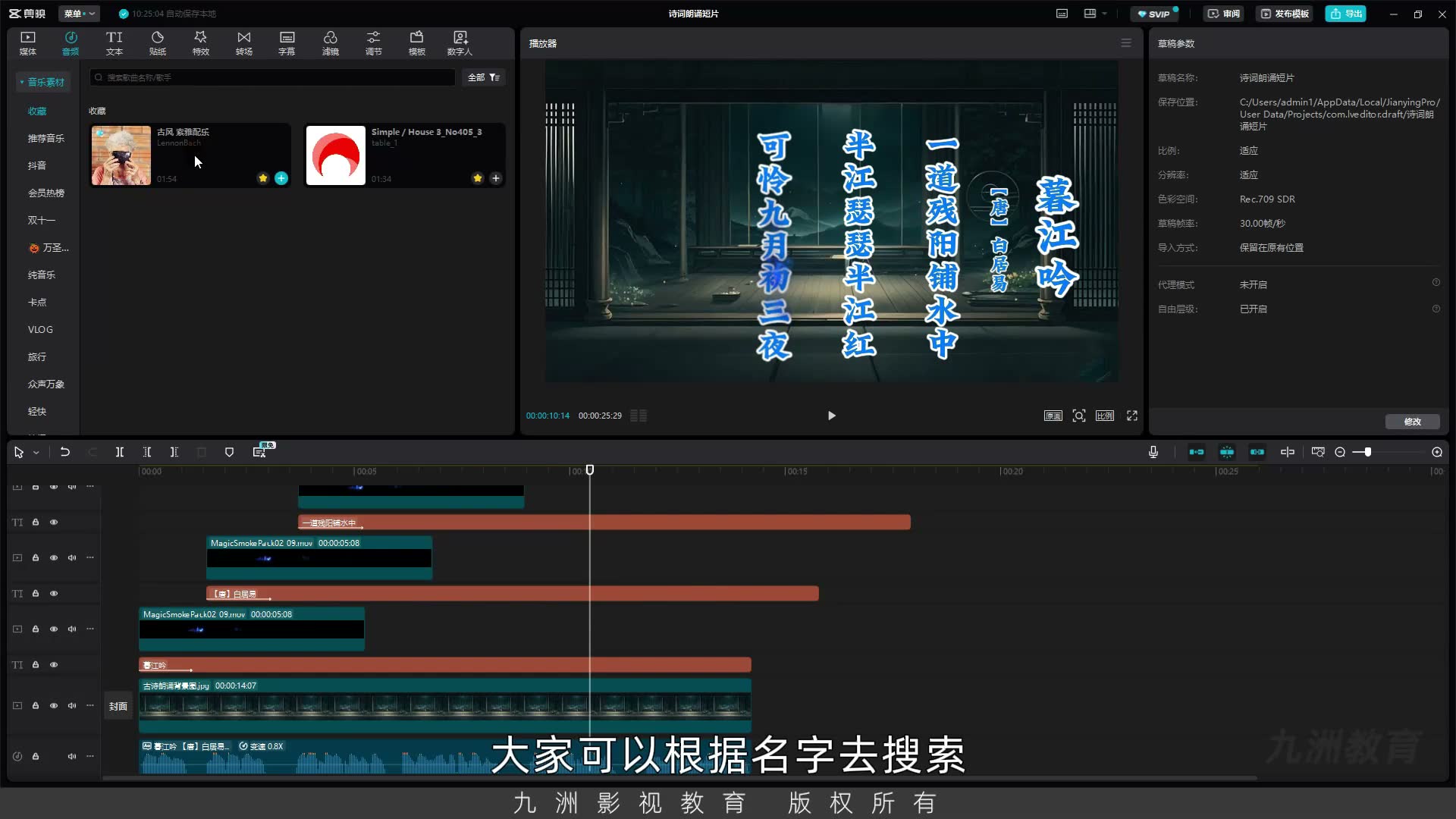Split the clip at playhead
The height and width of the screenshot is (819, 1456).
click(x=120, y=452)
